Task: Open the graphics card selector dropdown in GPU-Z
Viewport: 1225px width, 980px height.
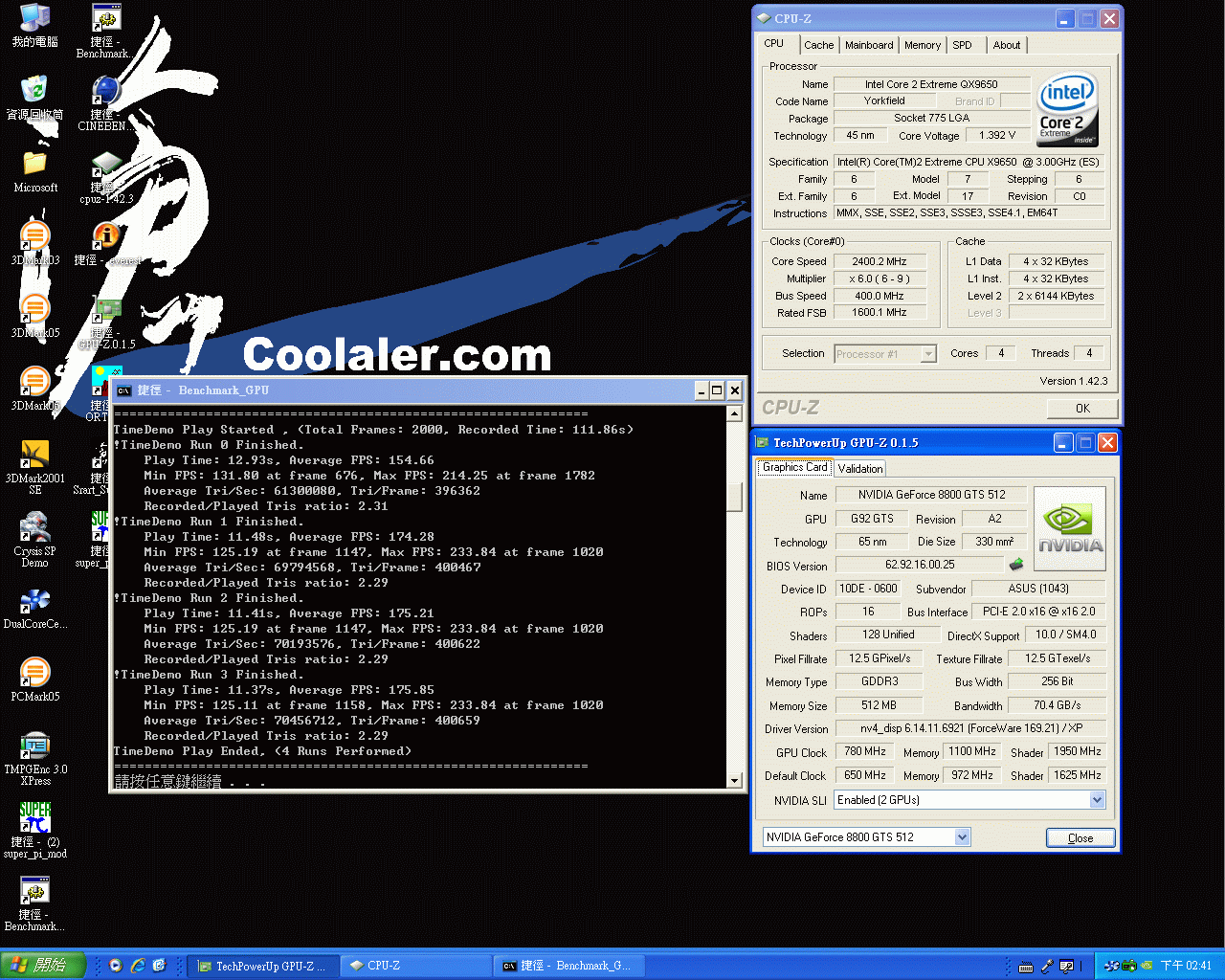Action: [963, 837]
